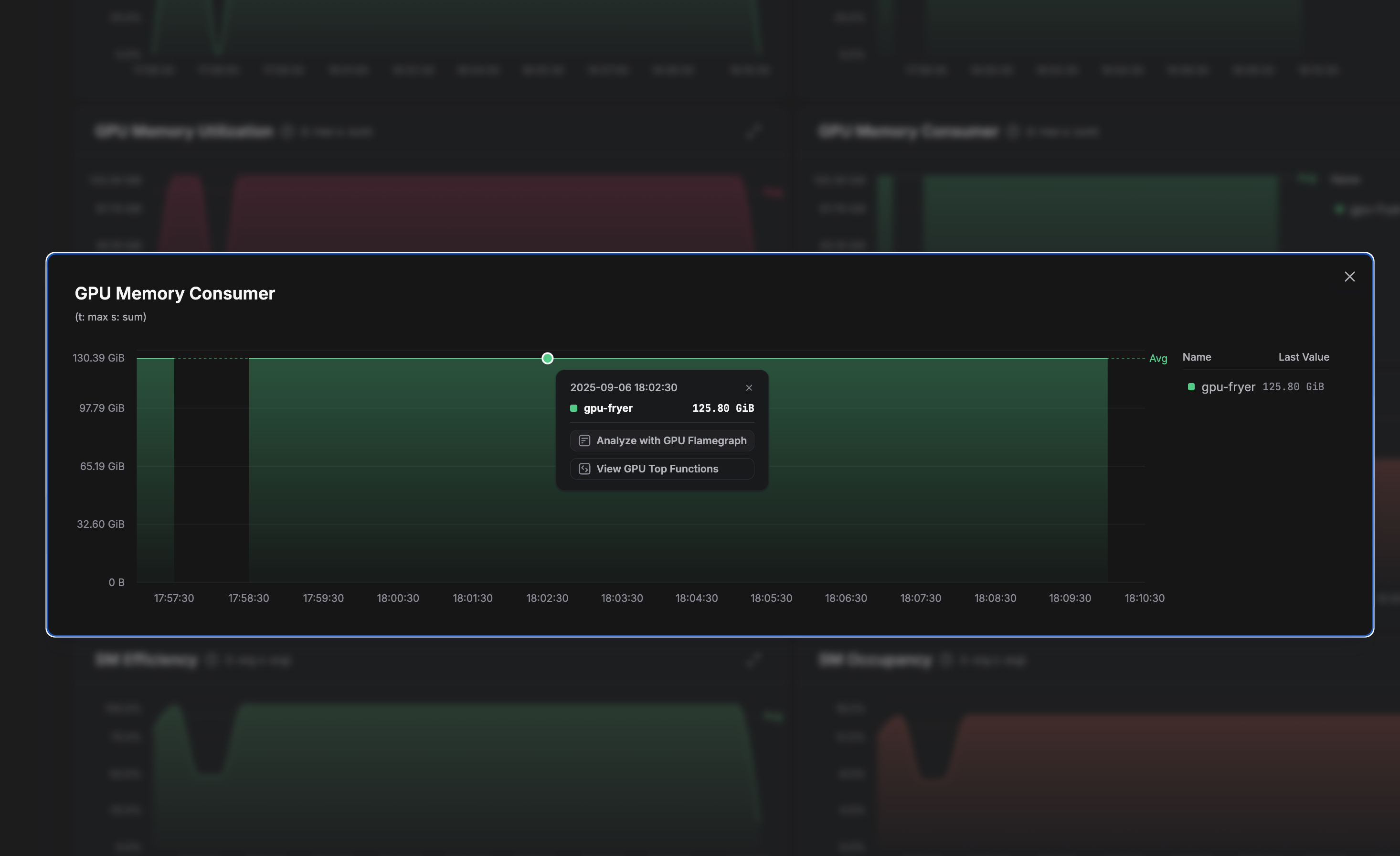Click the Avg label to toggle the average line

coord(1157,359)
